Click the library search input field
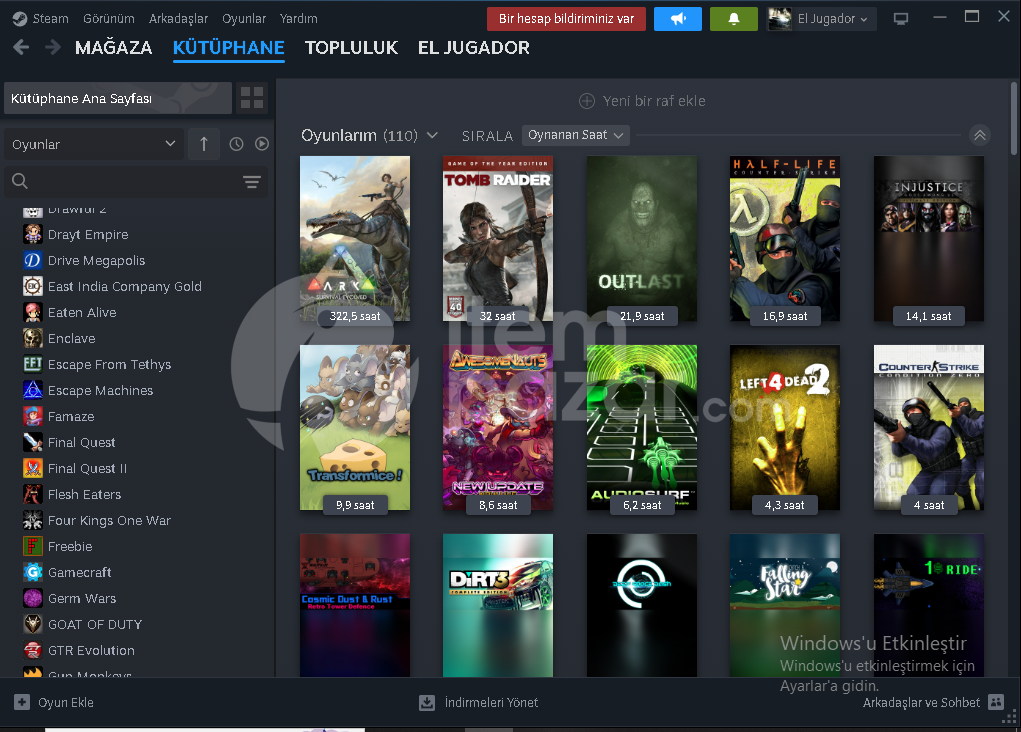The image size is (1021, 732). click(135, 181)
